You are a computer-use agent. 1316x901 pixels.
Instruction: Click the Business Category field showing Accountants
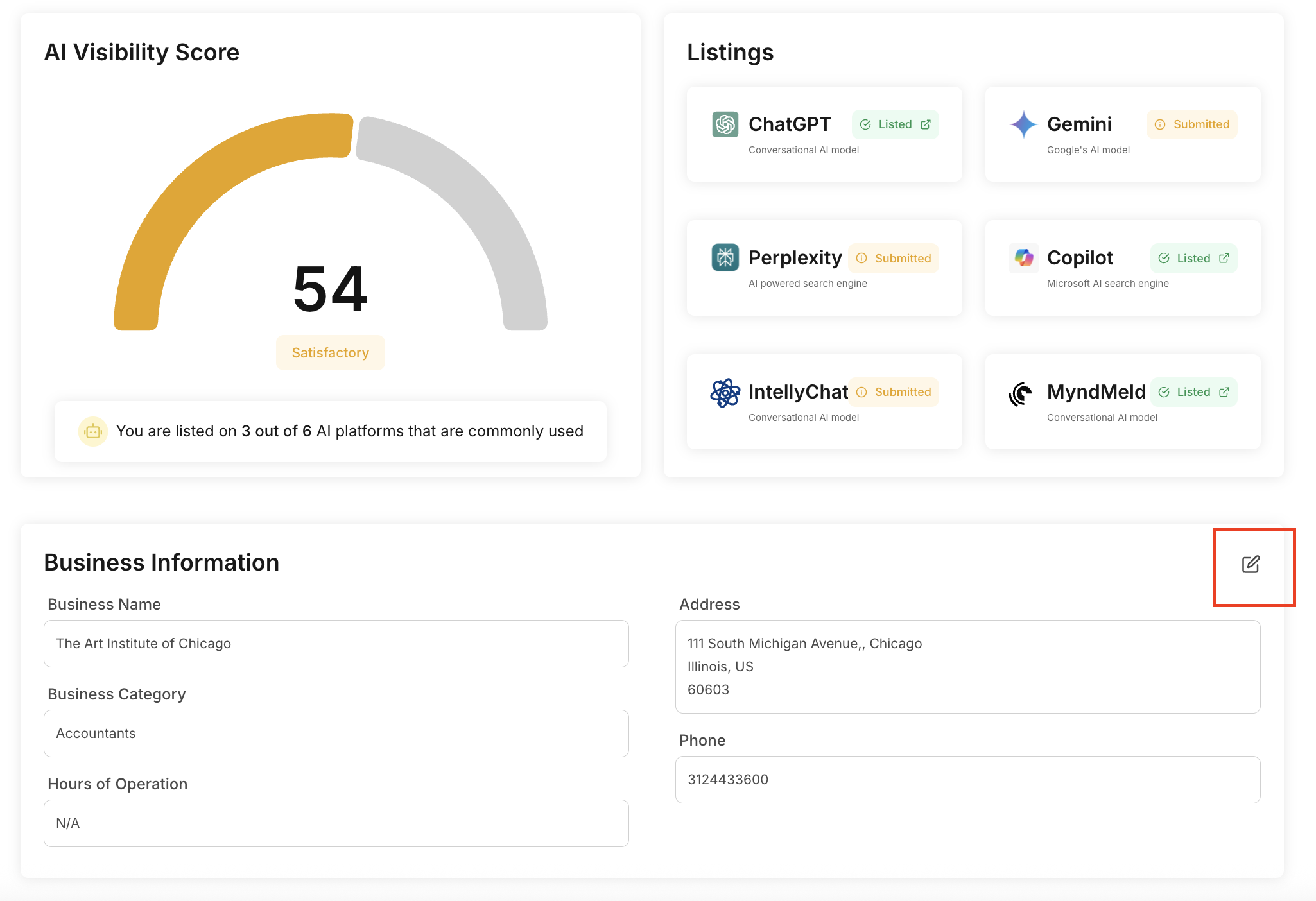[336, 734]
